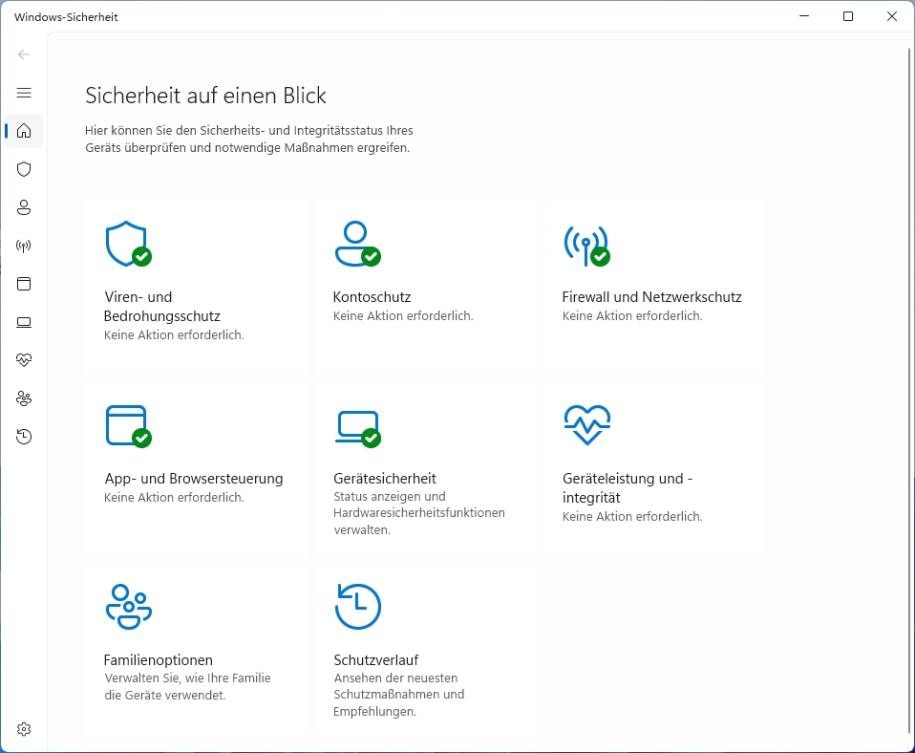This screenshot has height=753, width=915.
Task: Open Viren- und Bedrohungsschutz from the sidebar
Action: [23, 169]
